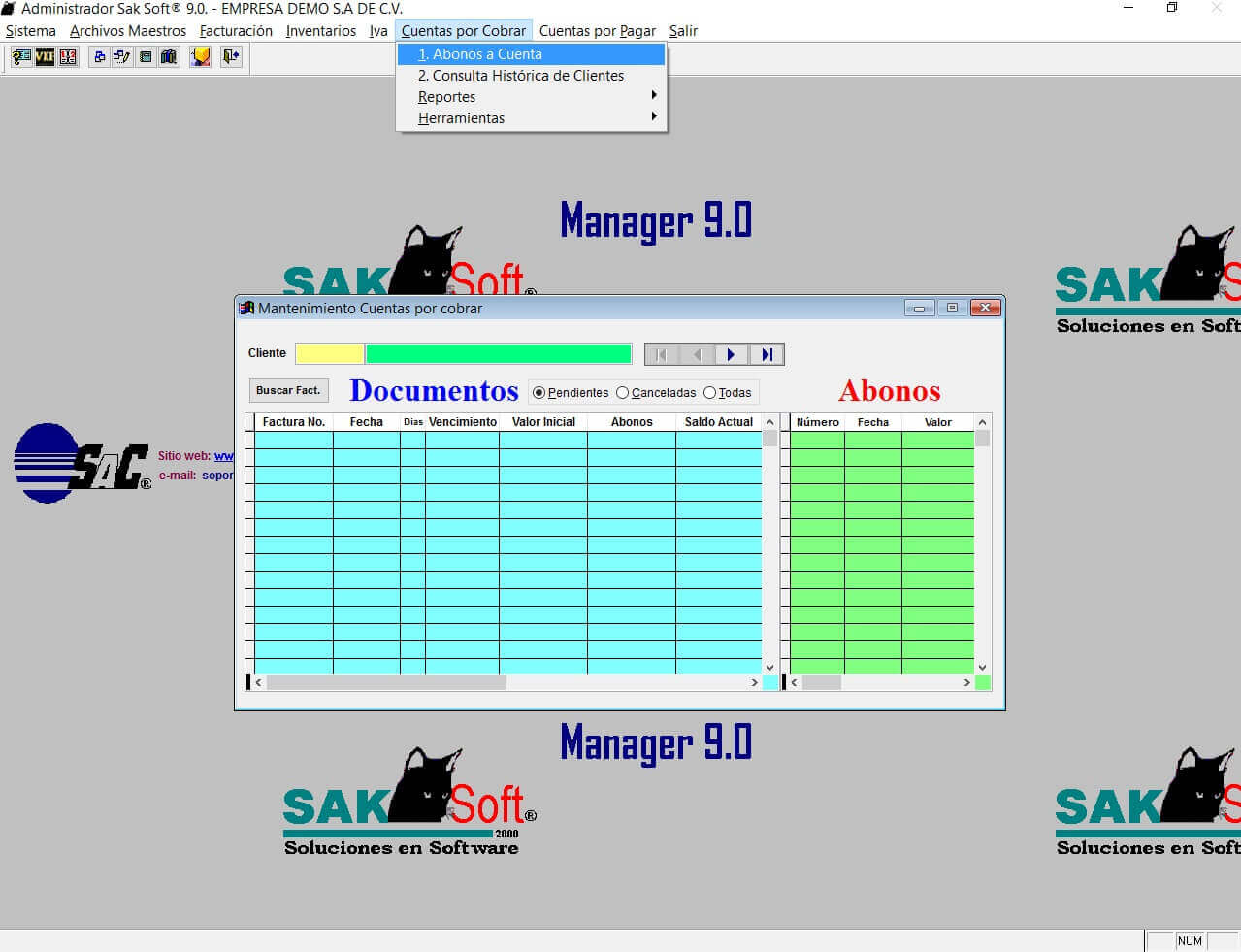Choose Consulta Histórica de Clientes
The height and width of the screenshot is (952, 1241).
[x=532, y=76]
